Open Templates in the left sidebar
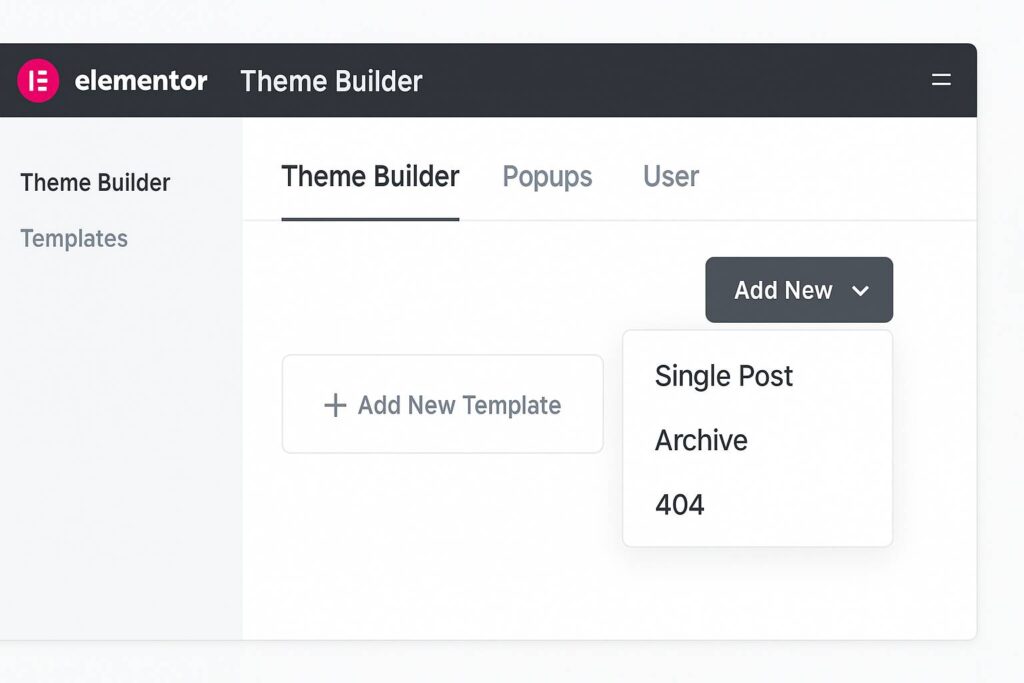The height and width of the screenshot is (683, 1024). pos(74,238)
